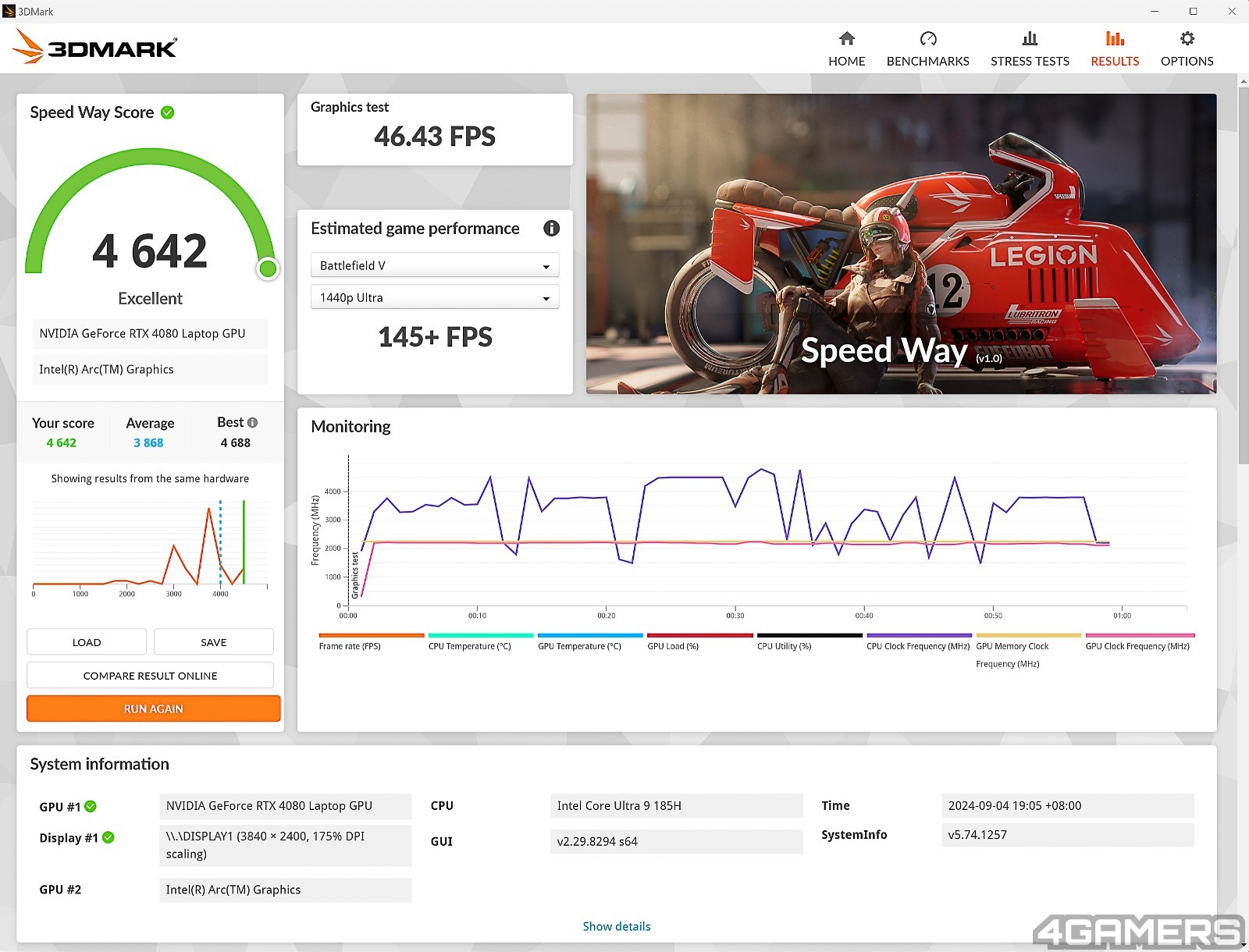Click the 46.43 FPS graphics test value
The width and height of the screenshot is (1249, 952).
435,137
